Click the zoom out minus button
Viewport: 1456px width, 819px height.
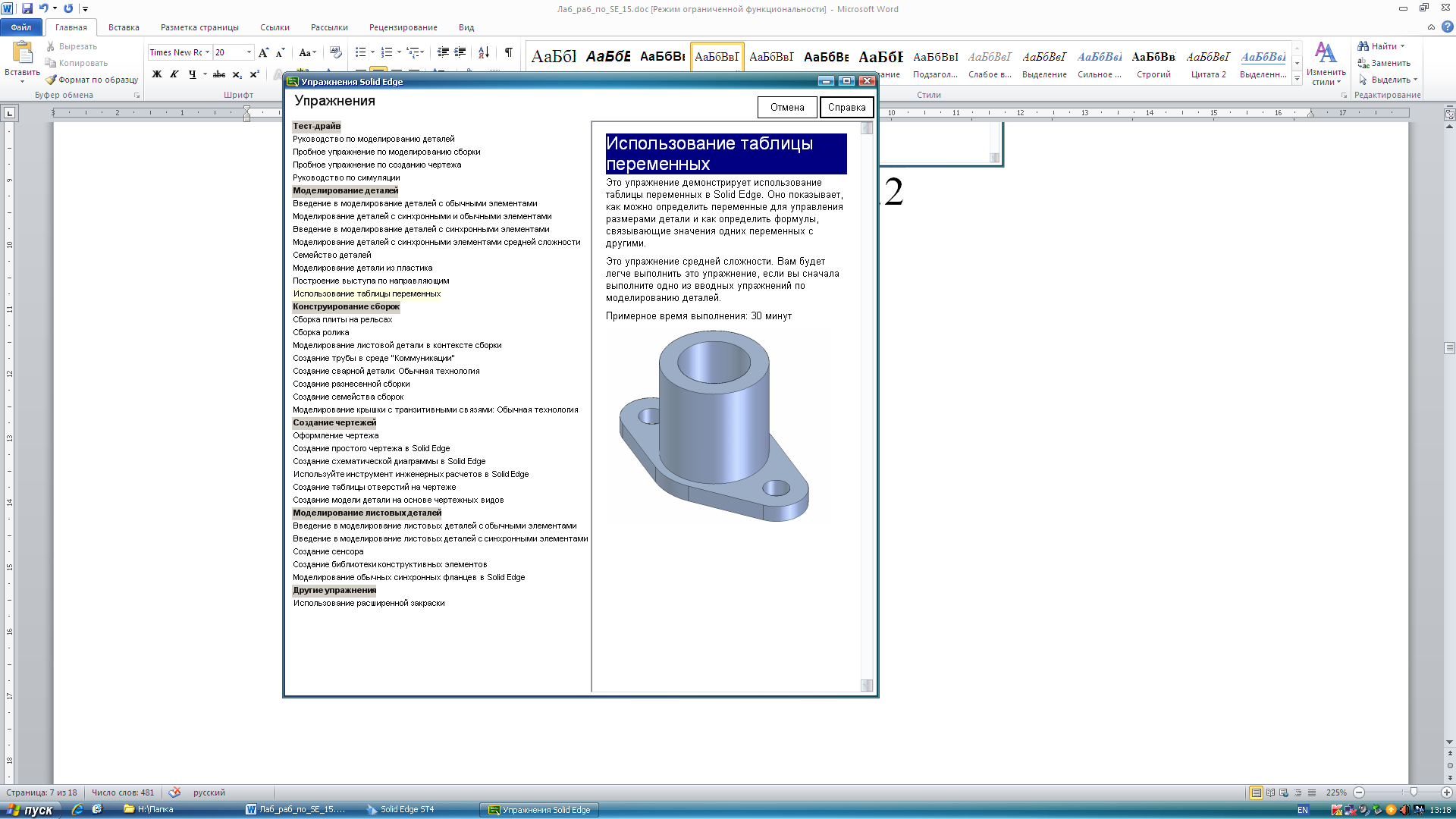coord(1359,792)
